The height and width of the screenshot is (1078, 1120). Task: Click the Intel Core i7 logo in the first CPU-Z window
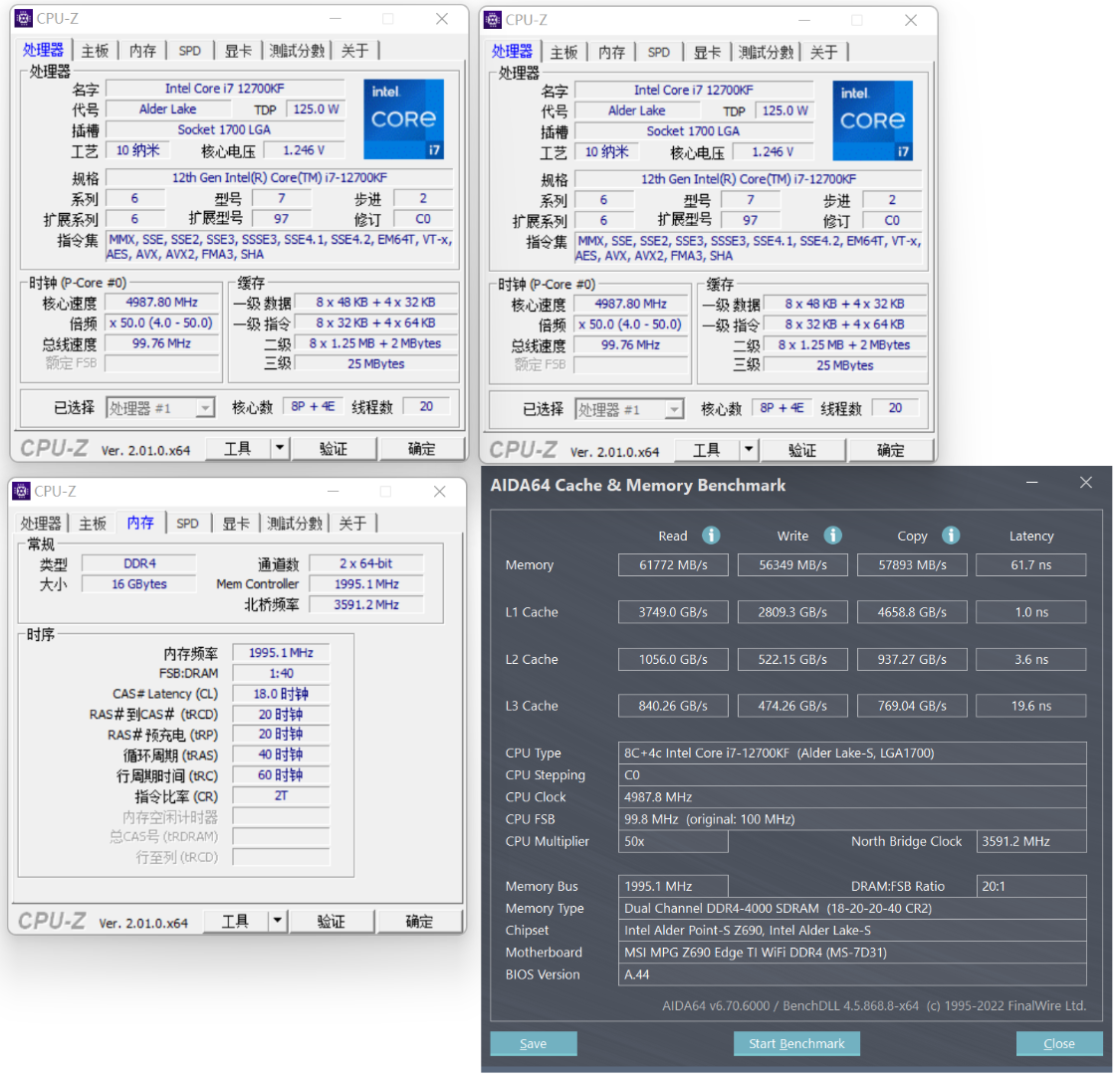click(x=403, y=119)
